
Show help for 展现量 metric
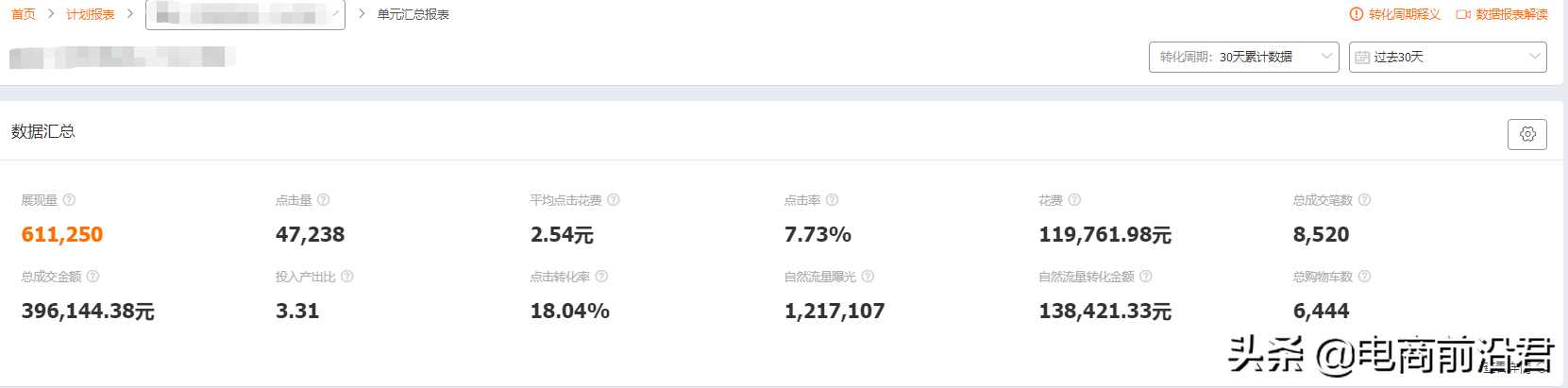[69, 200]
